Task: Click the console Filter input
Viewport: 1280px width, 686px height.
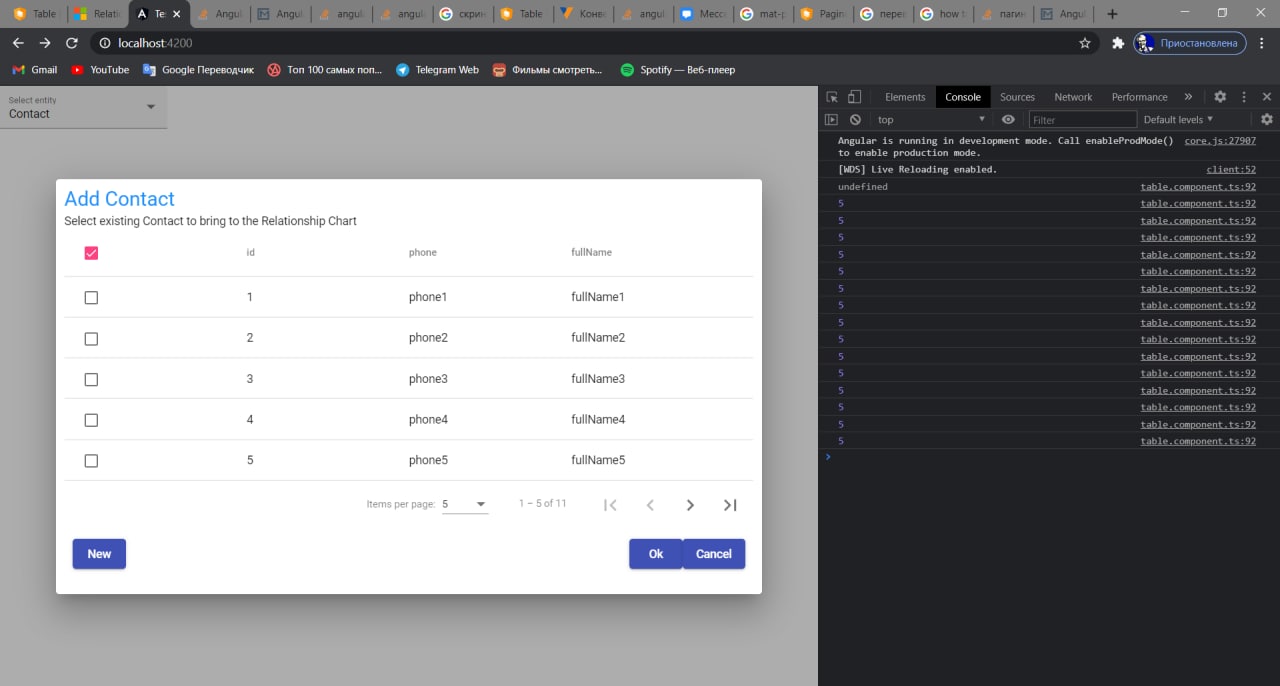Action: coord(1082,120)
